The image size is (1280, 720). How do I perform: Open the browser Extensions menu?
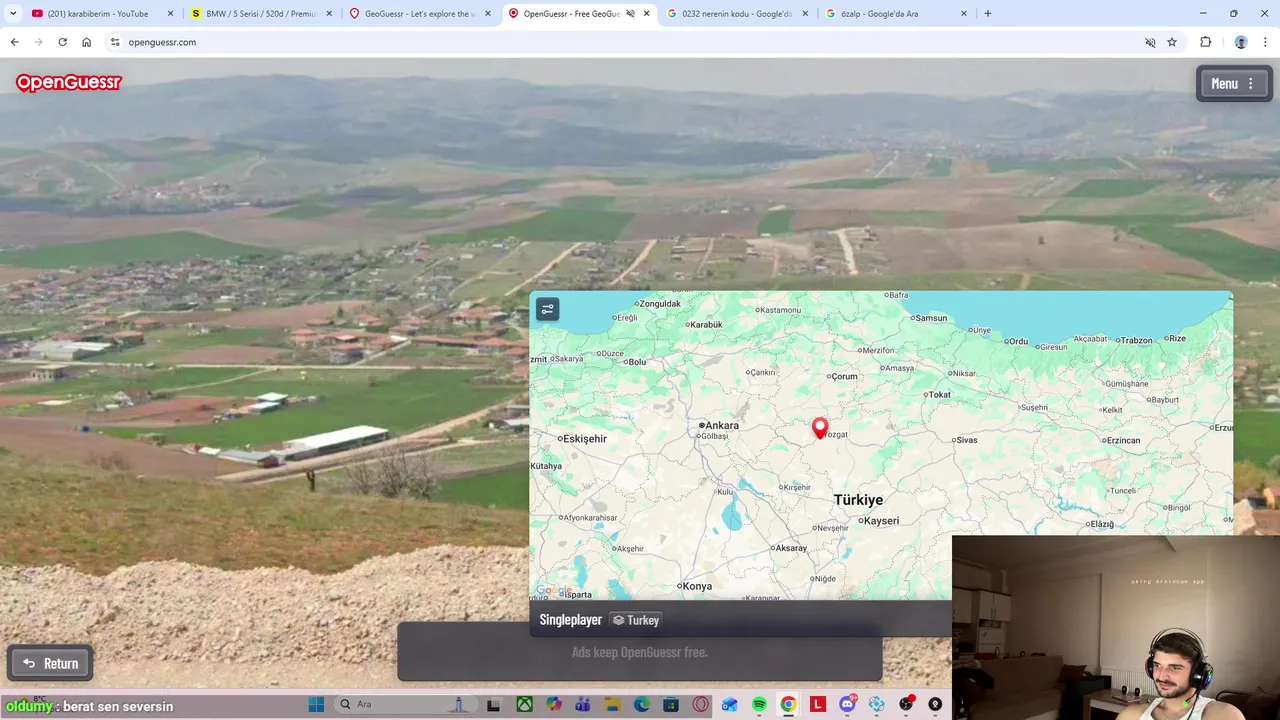(1205, 42)
